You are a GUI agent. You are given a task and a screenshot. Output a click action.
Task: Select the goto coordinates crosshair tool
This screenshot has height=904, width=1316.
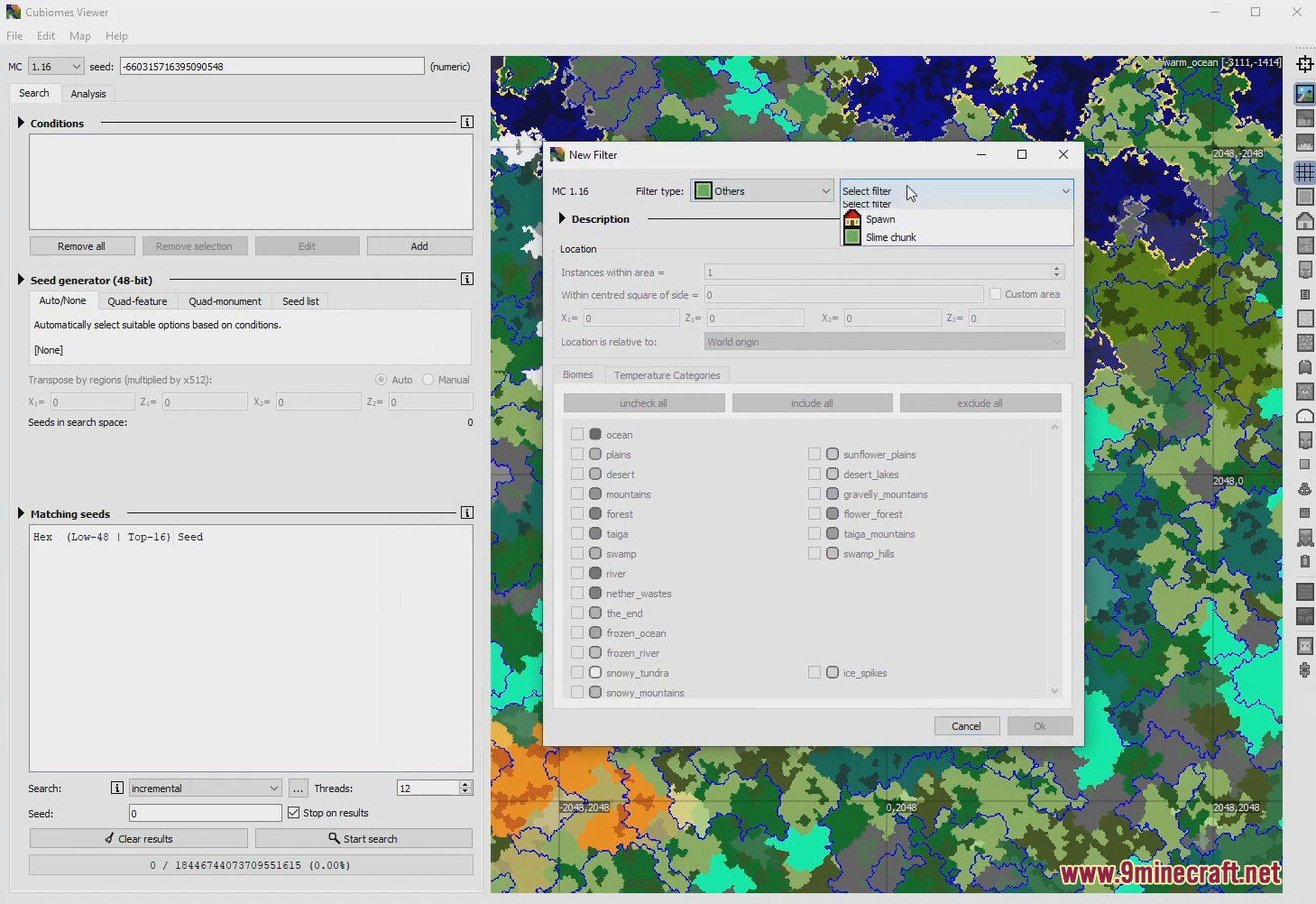point(1305,64)
